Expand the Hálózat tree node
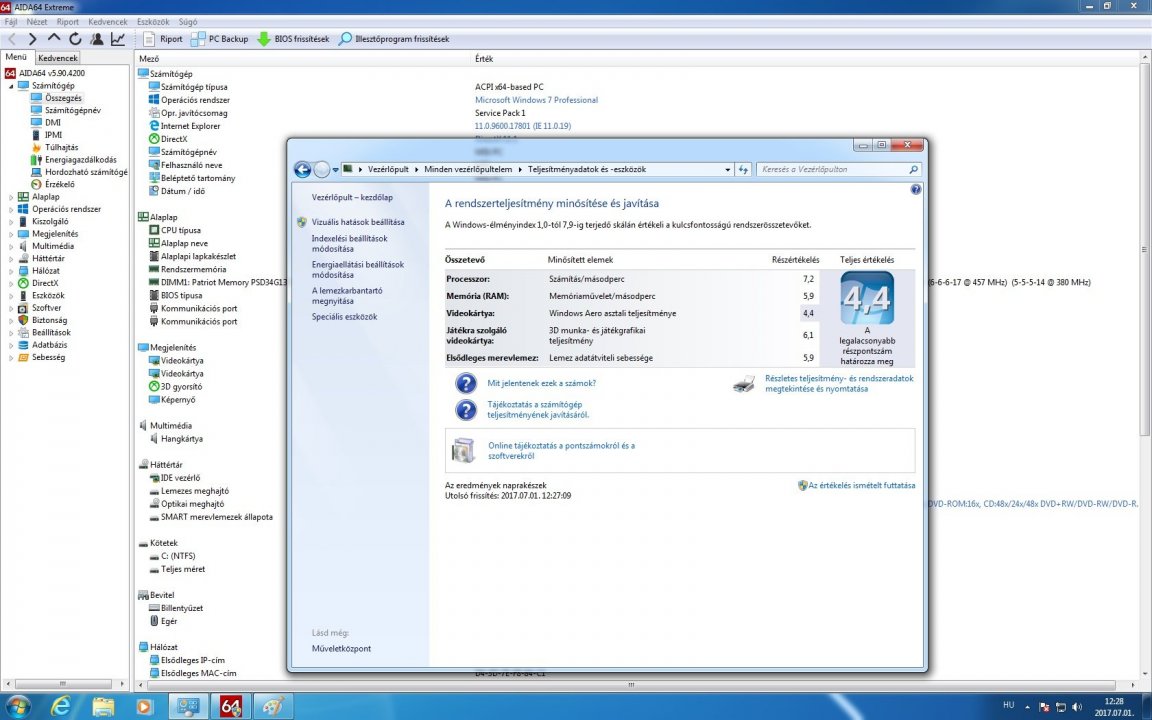The width and height of the screenshot is (1152, 720). 11,271
